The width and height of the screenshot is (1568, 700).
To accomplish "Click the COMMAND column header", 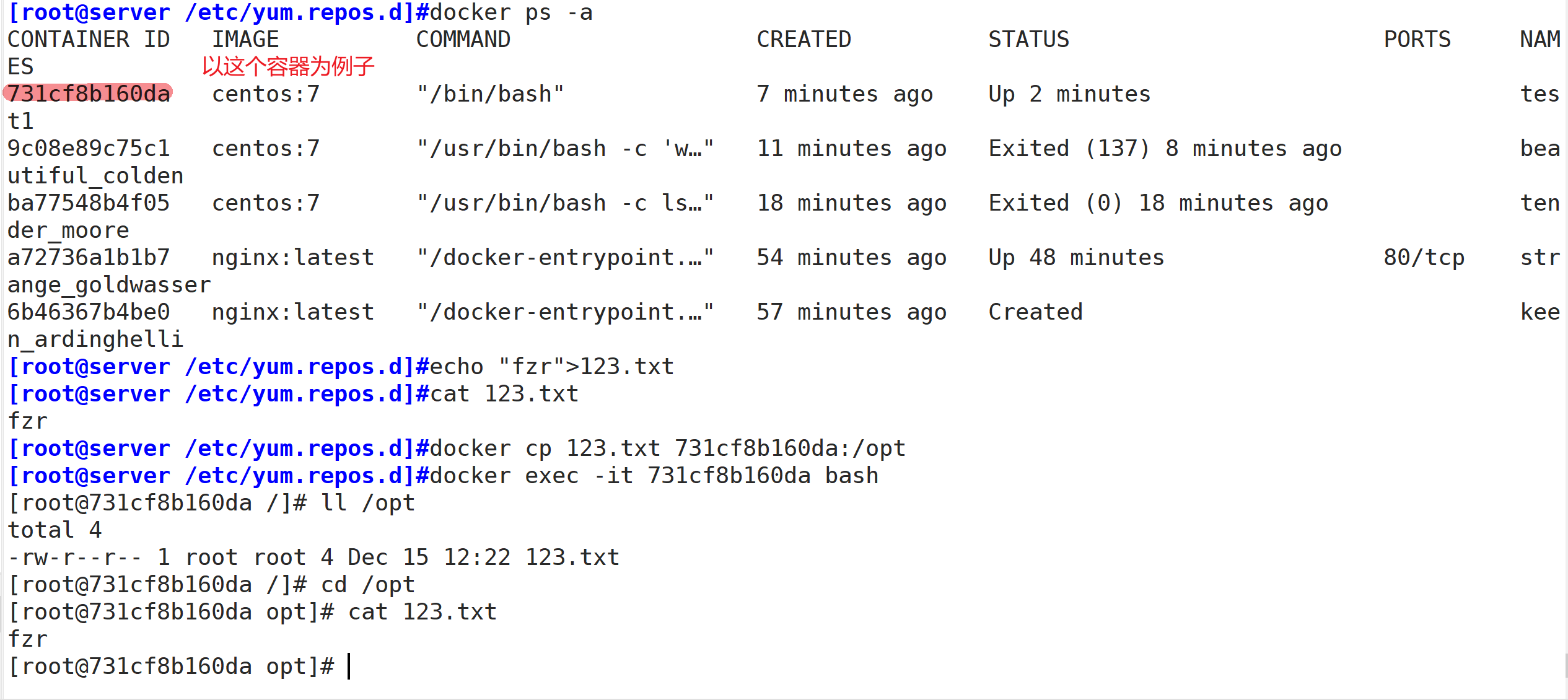I will click(463, 40).
